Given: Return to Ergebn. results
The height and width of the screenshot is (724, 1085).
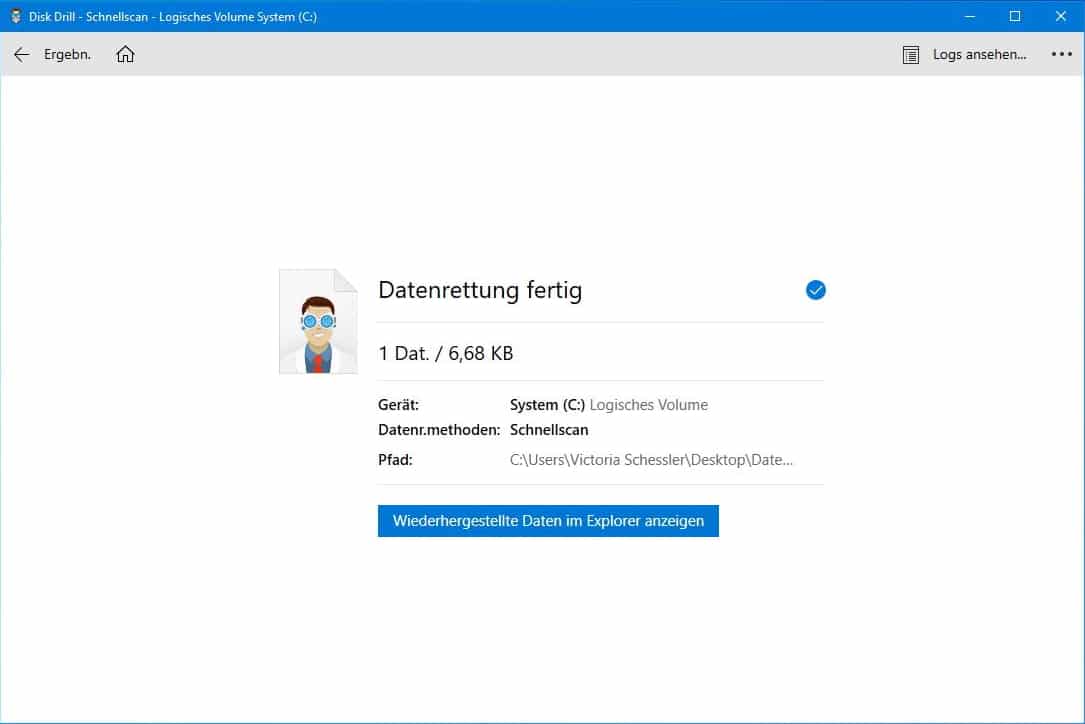Looking at the screenshot, I should [67, 55].
